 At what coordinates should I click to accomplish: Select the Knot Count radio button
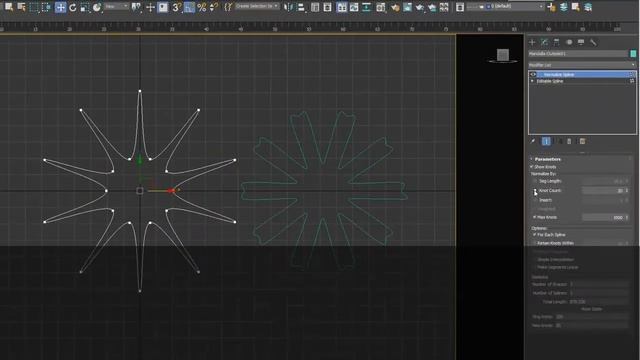point(535,191)
